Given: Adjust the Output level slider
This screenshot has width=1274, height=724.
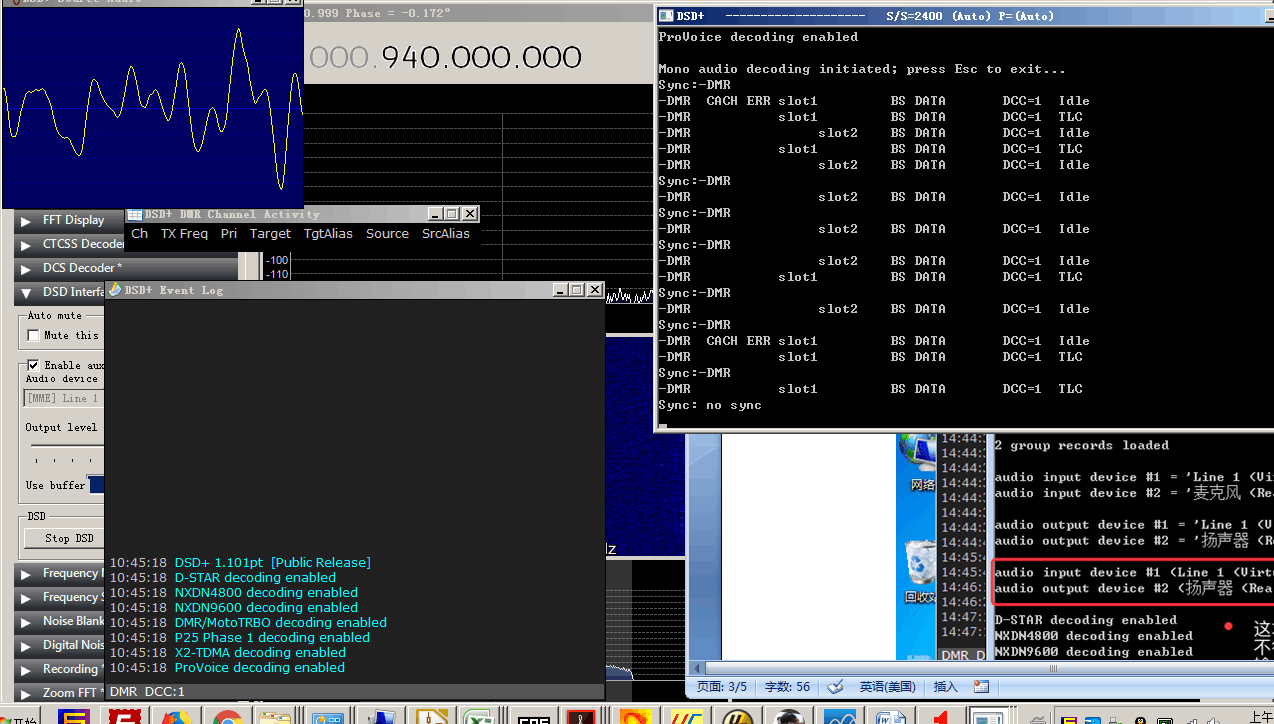Looking at the screenshot, I should pos(65,446).
